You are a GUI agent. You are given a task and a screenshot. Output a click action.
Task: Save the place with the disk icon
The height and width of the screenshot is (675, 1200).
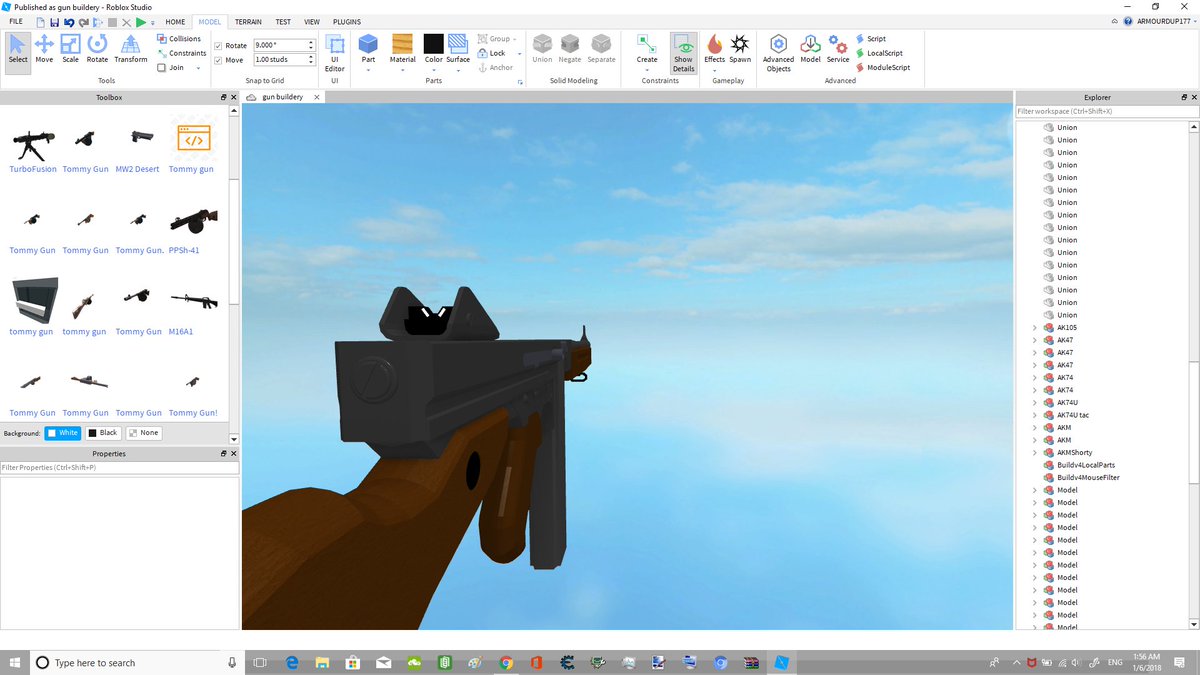point(53,21)
